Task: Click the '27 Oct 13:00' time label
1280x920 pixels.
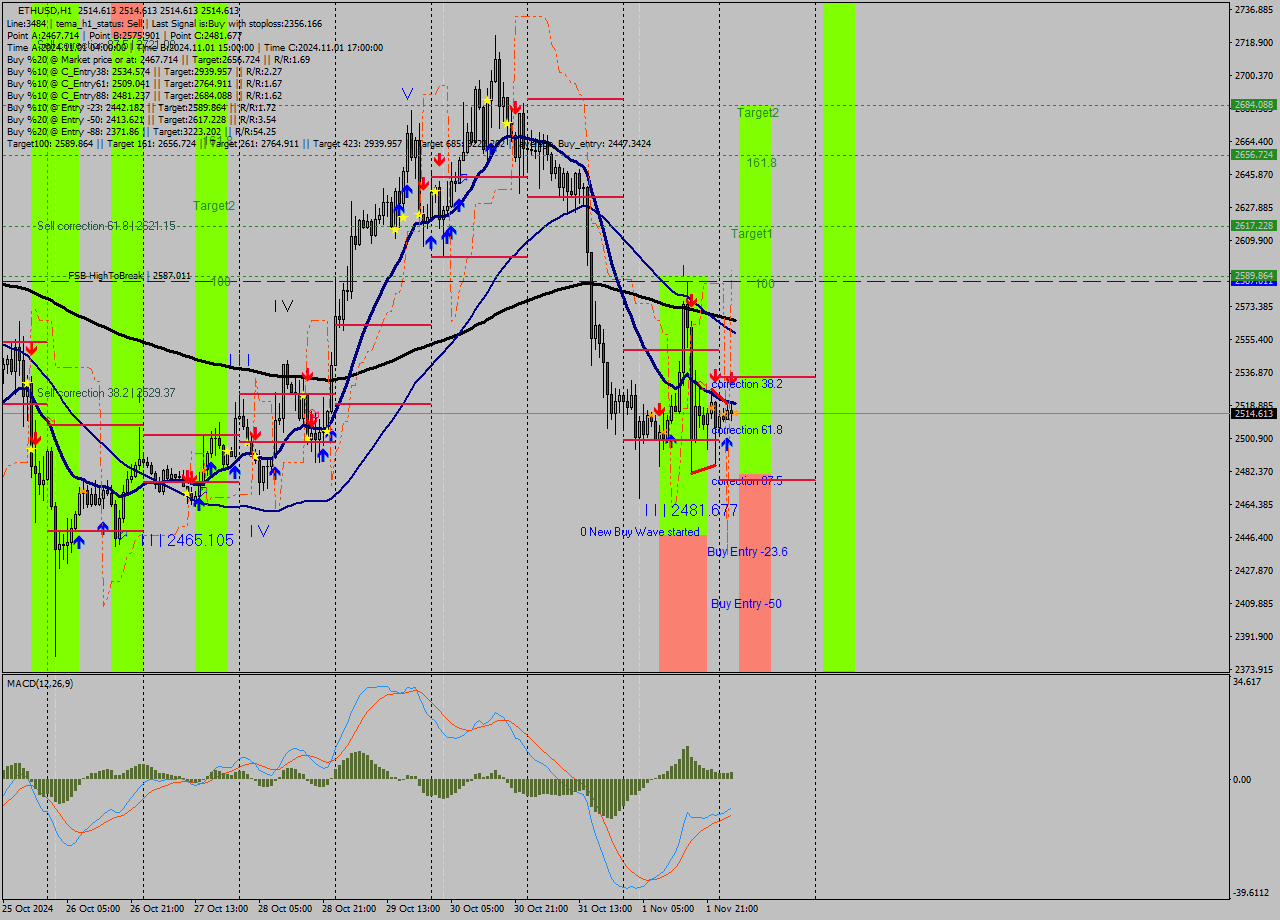Action: click(x=220, y=909)
